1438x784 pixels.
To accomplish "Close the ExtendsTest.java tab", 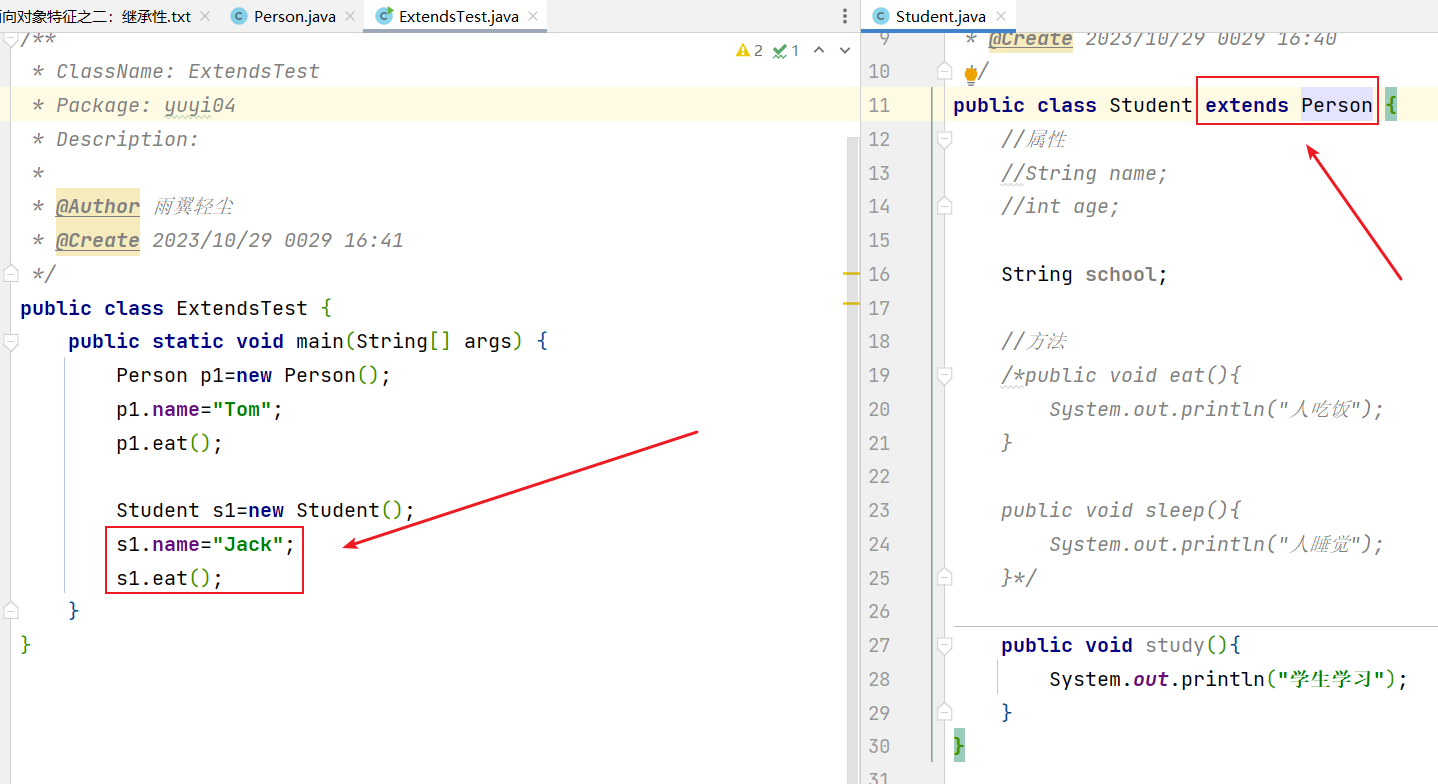I will (x=532, y=17).
